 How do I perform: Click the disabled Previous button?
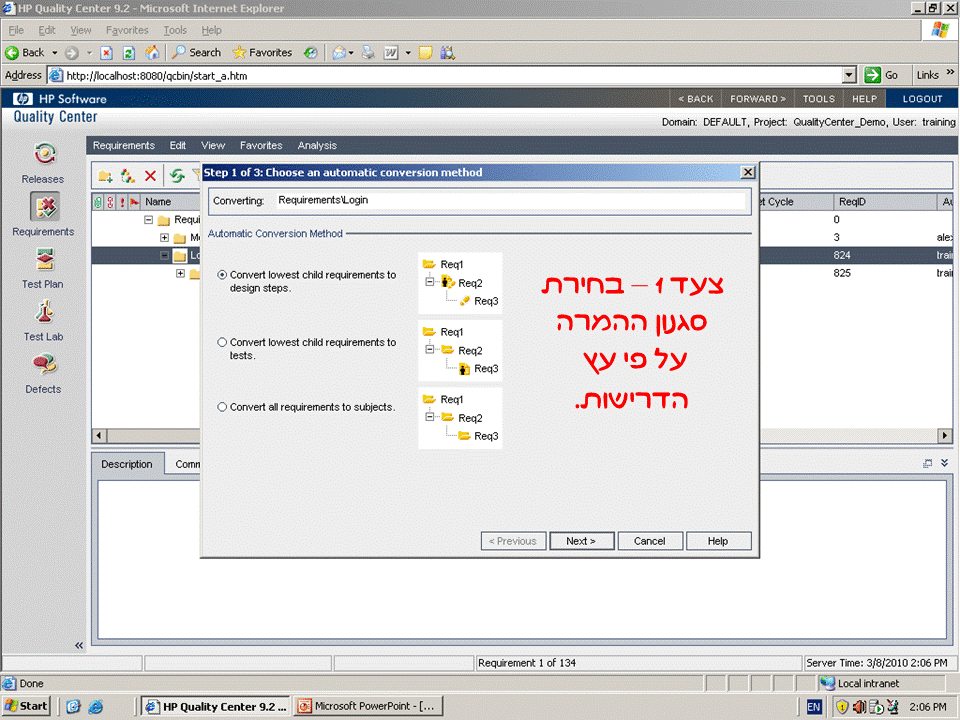pyautogui.click(x=512, y=541)
